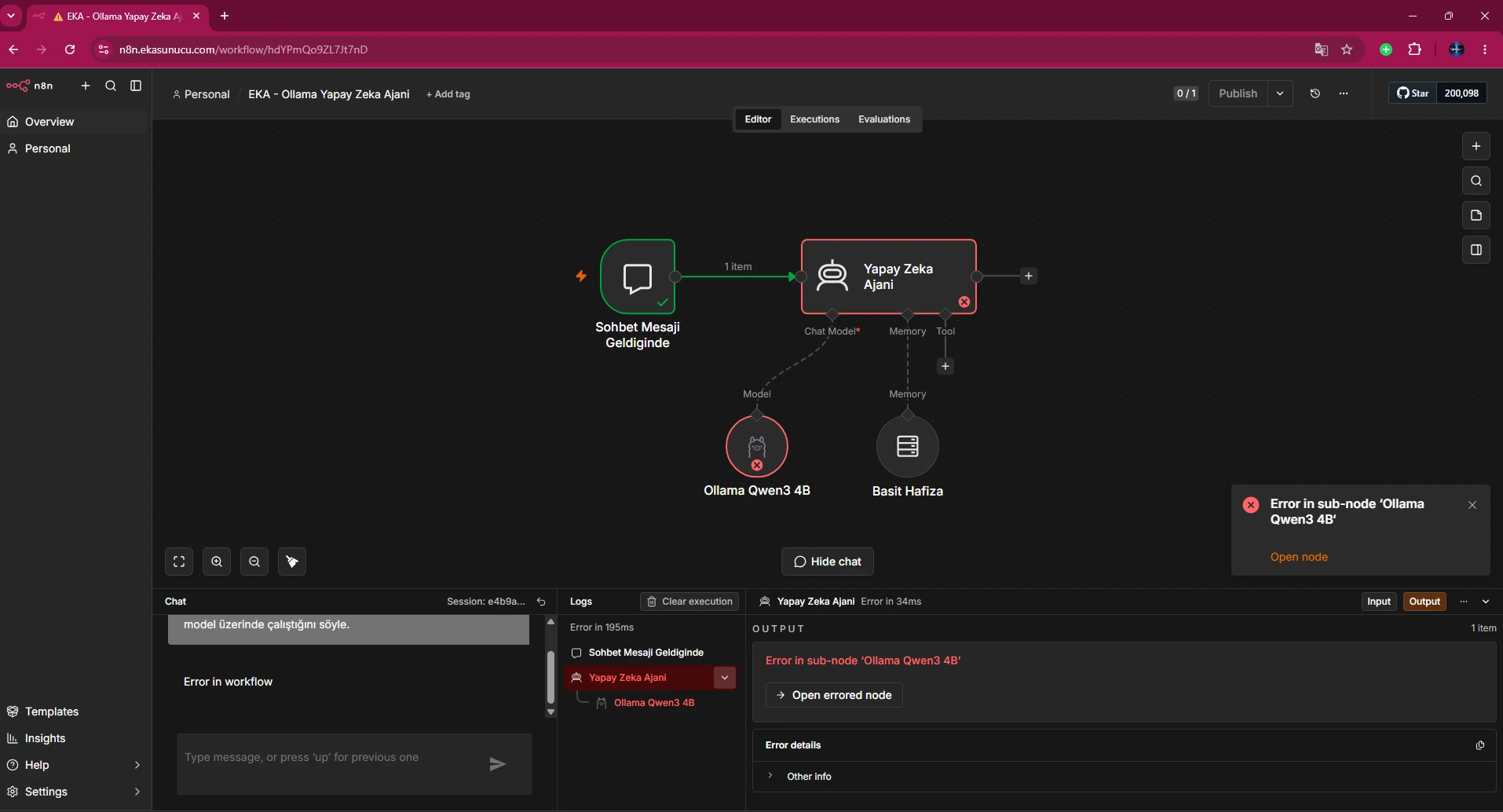The width and height of the screenshot is (1503, 812).
Task: Zoom in on the canvas
Action: pyautogui.click(x=217, y=561)
